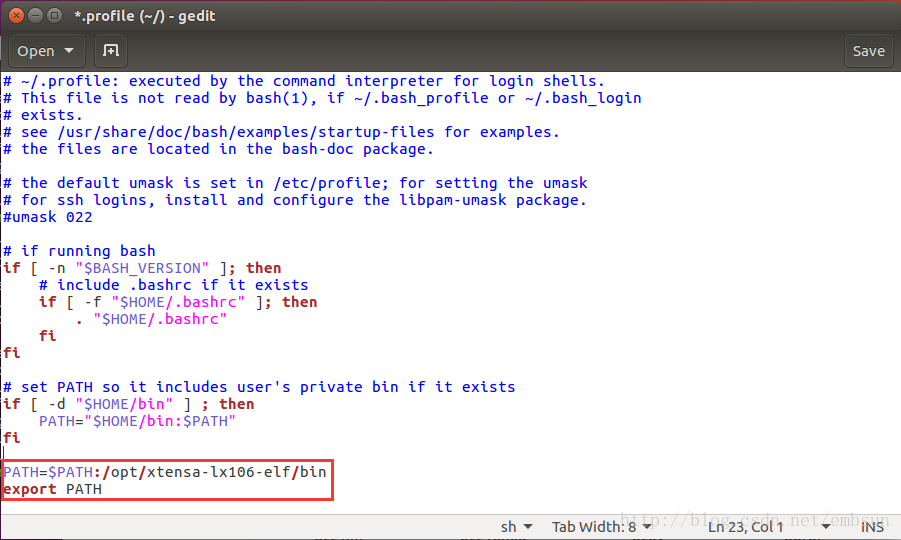Create a new document with the toolbar icon

(x=111, y=51)
